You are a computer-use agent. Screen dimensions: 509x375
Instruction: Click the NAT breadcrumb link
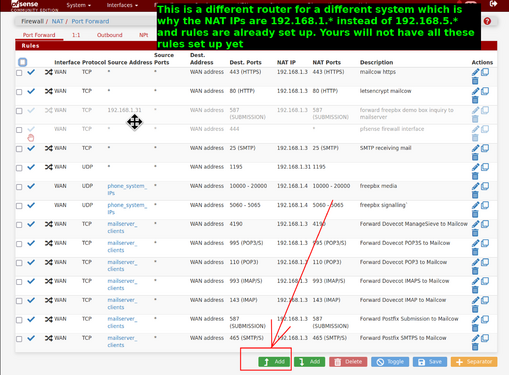click(x=57, y=21)
